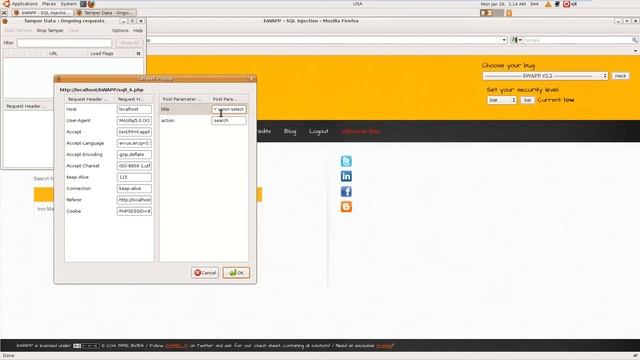Click the Connection header value field
Image resolution: width=640 pixels, height=360 pixels.
(134, 189)
